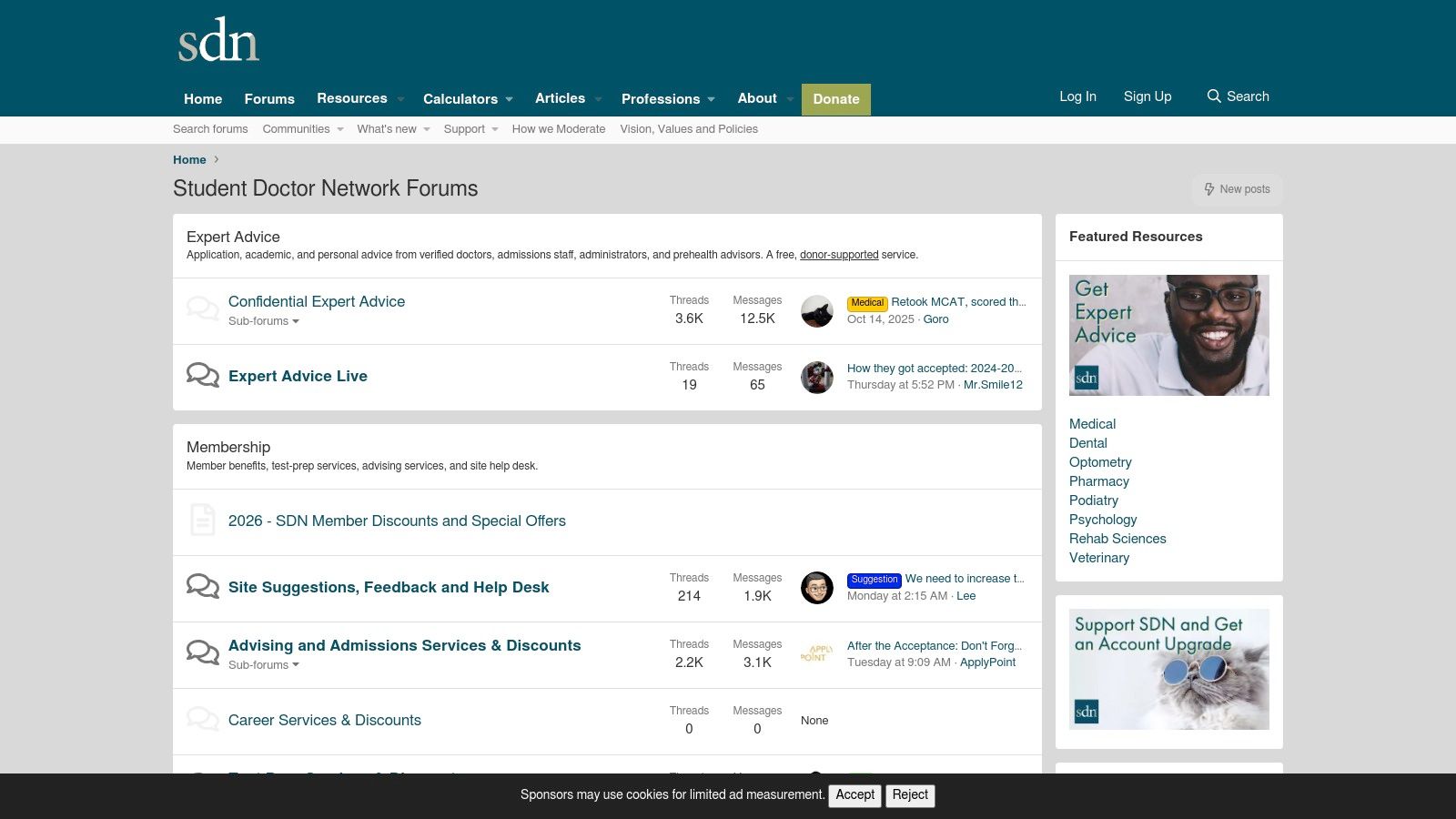Click the Site Suggestions forum bubble icon
This screenshot has height=819, width=1456.
coord(202,587)
